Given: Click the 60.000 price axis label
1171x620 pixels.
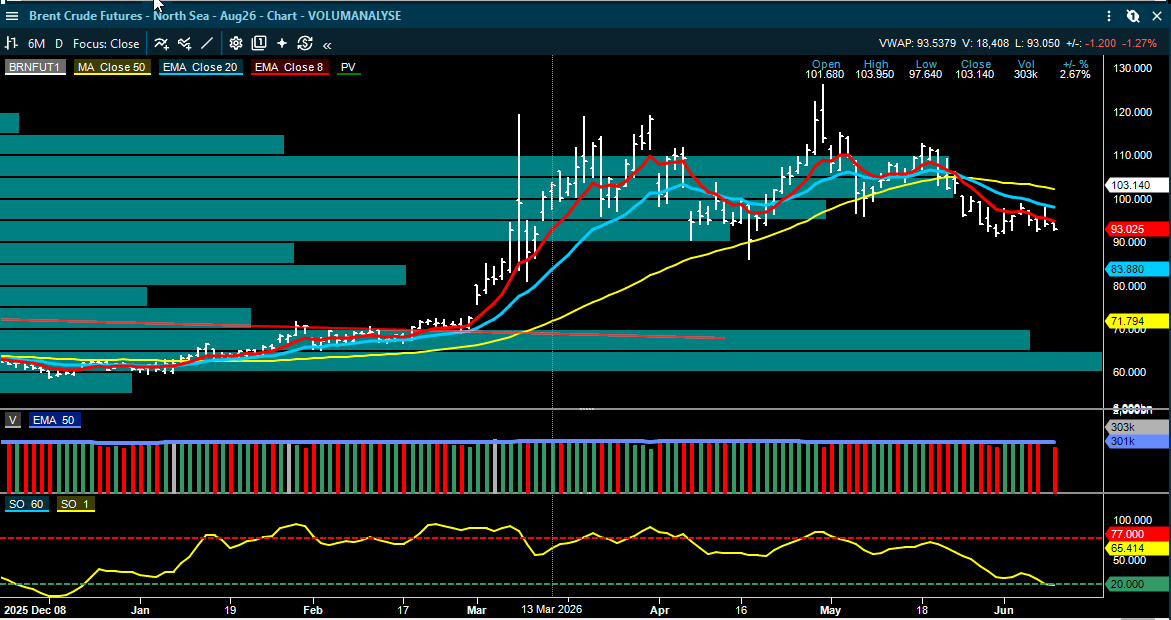Looking at the screenshot, I should (1131, 372).
